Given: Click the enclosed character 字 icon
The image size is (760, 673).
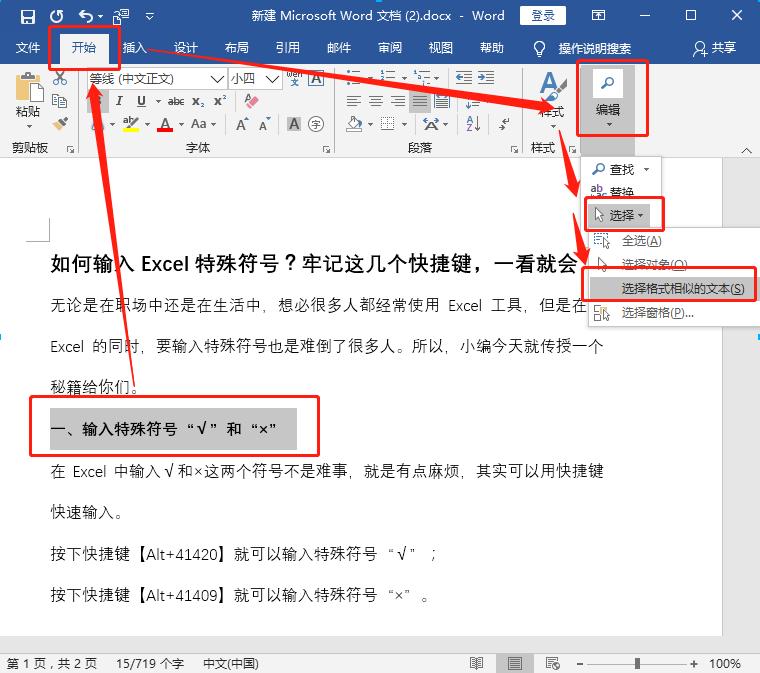Looking at the screenshot, I should click(316, 124).
